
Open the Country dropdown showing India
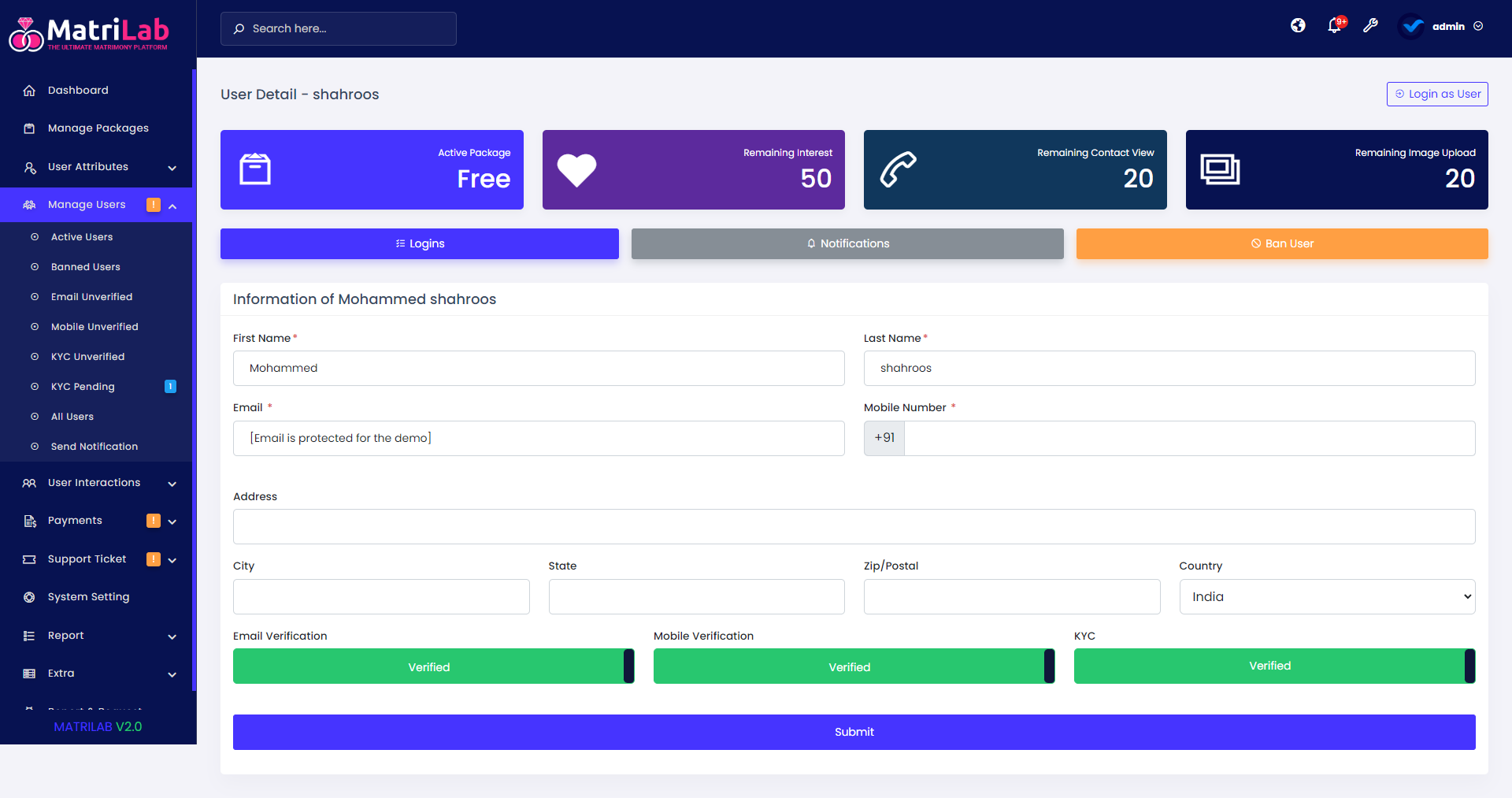pyautogui.click(x=1326, y=596)
